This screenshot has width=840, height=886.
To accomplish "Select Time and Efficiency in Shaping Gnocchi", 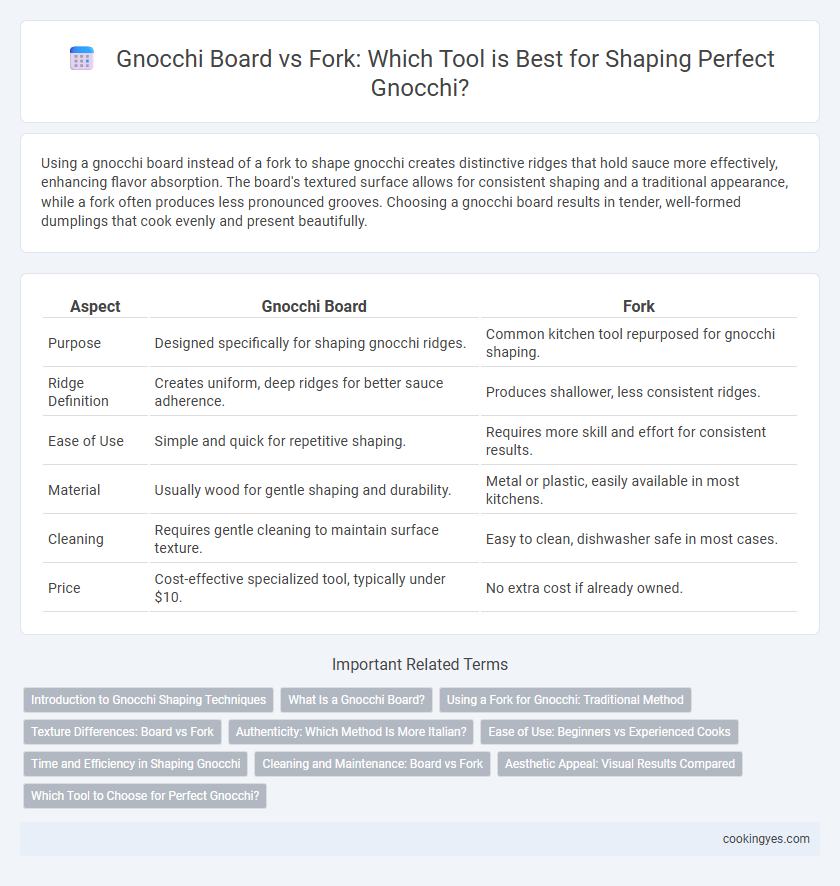I will 136,764.
